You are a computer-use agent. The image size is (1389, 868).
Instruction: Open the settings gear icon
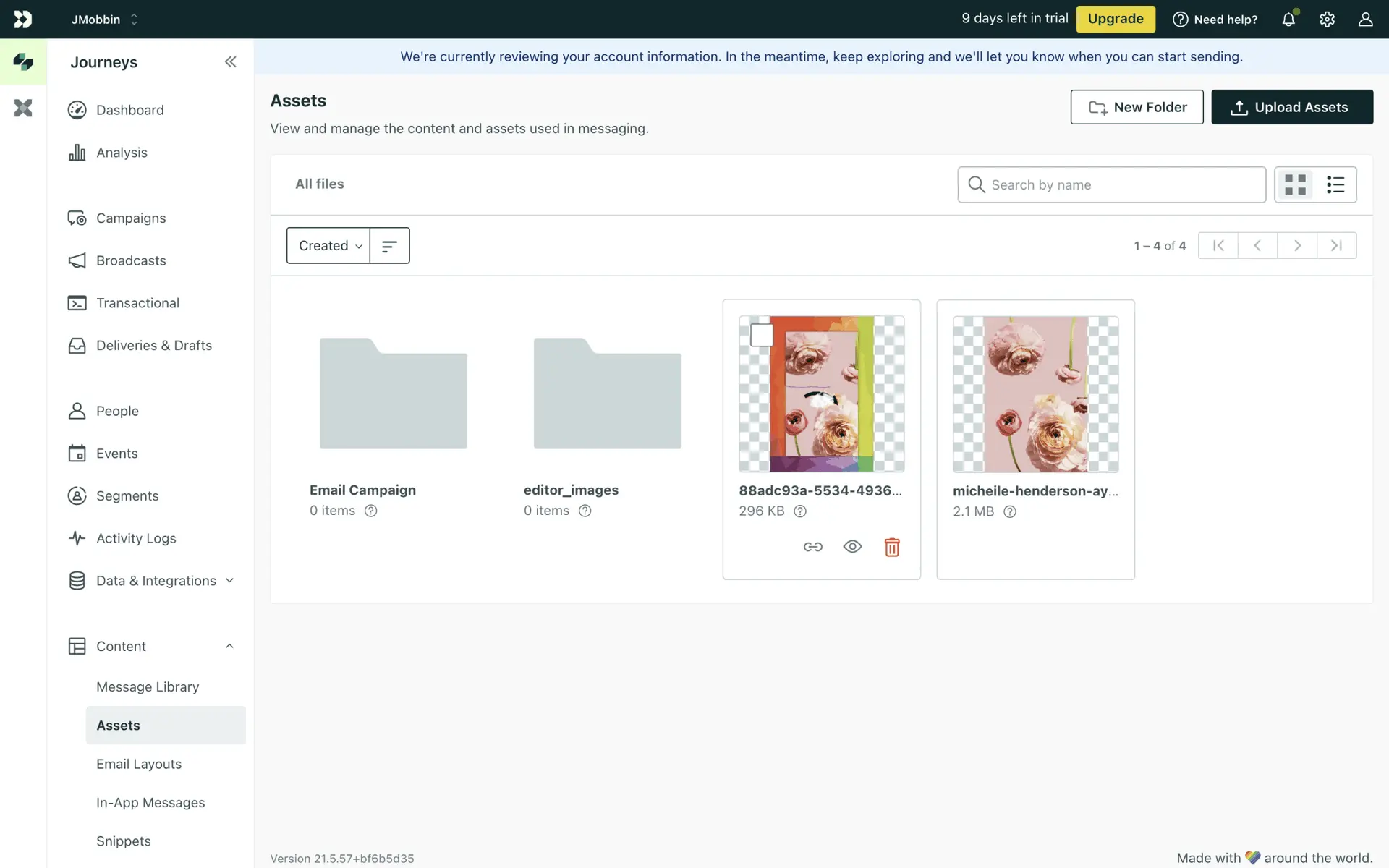point(1327,20)
